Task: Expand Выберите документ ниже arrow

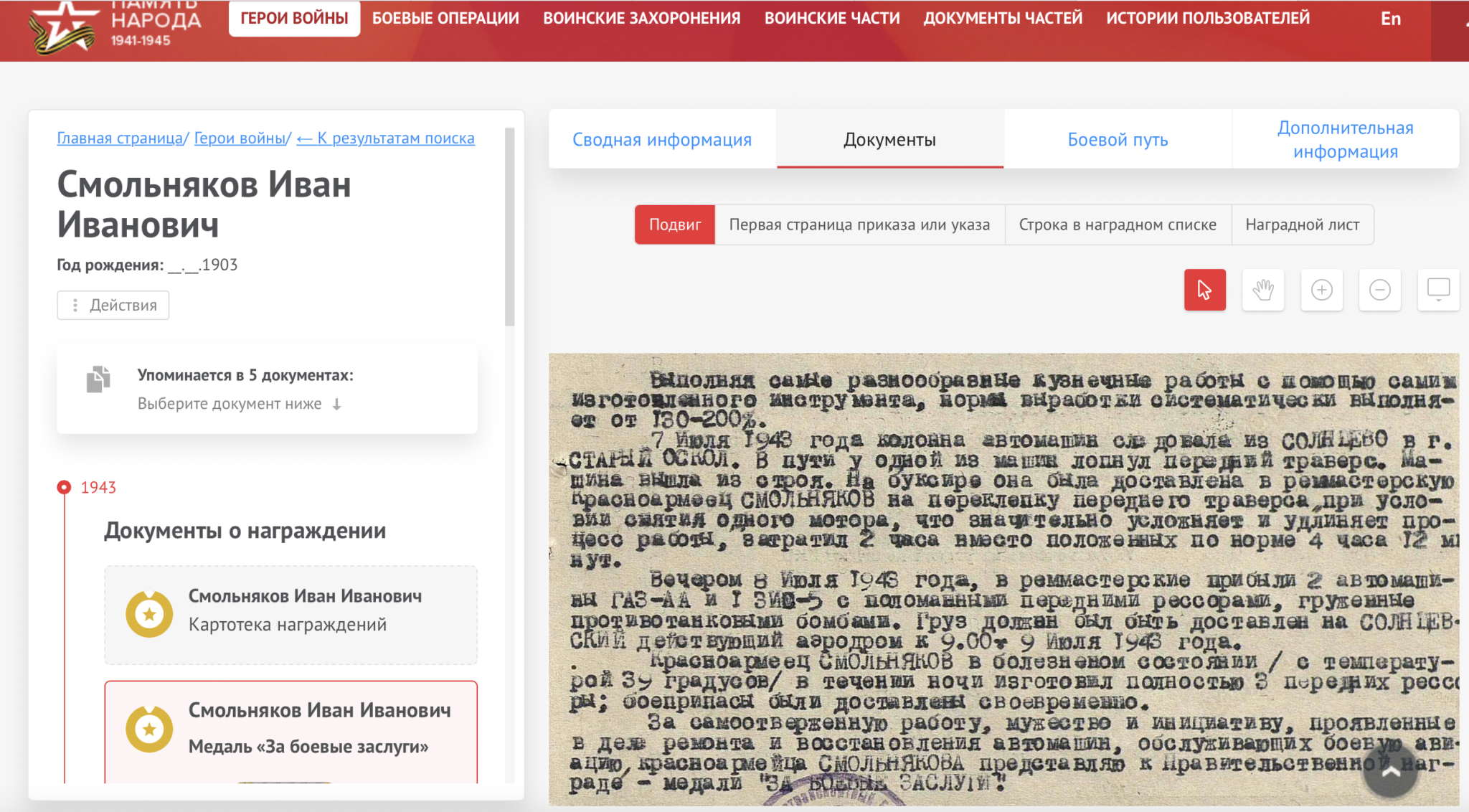Action: click(x=337, y=405)
